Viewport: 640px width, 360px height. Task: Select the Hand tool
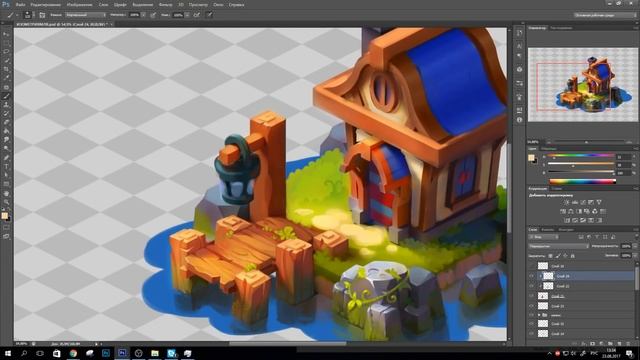6,193
